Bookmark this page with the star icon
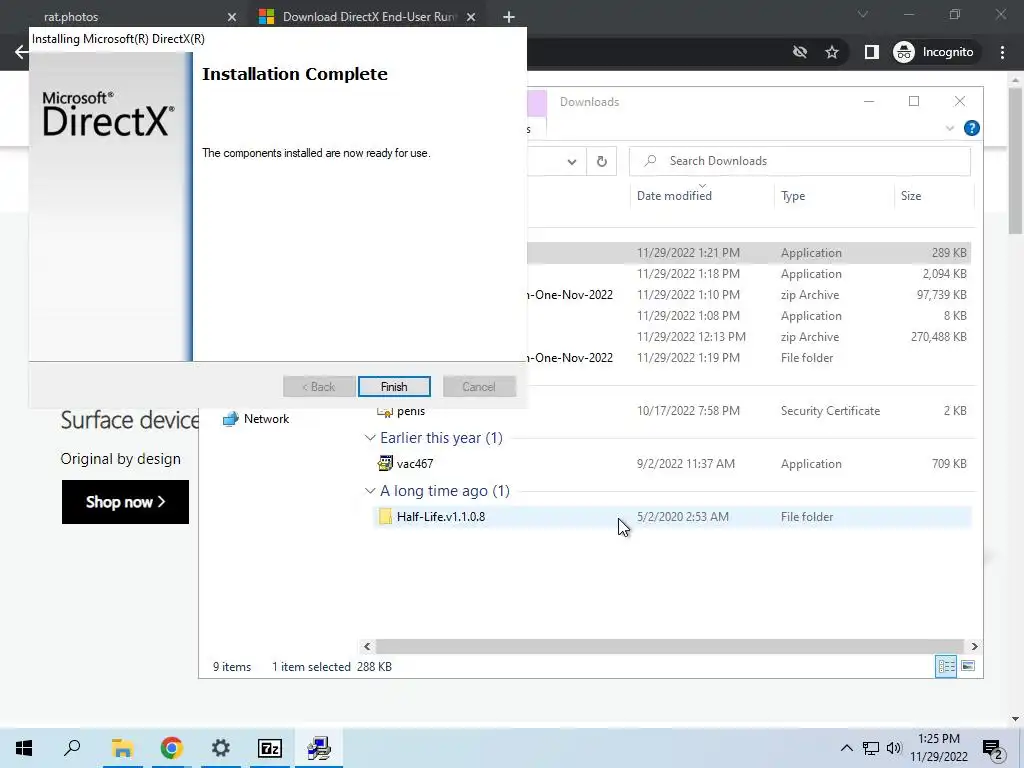This screenshot has width=1024, height=768. point(831,52)
